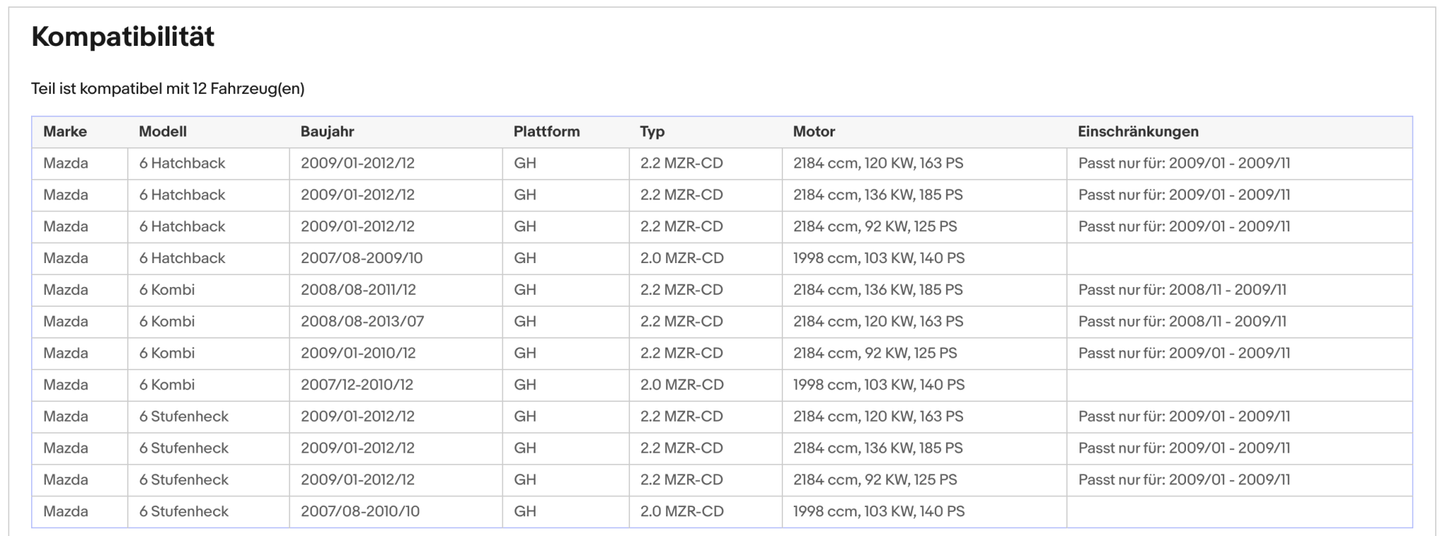Click the Baujahr cell 2008/08-2011/12
Viewport: 1445px width, 536px height.
(x=357, y=290)
